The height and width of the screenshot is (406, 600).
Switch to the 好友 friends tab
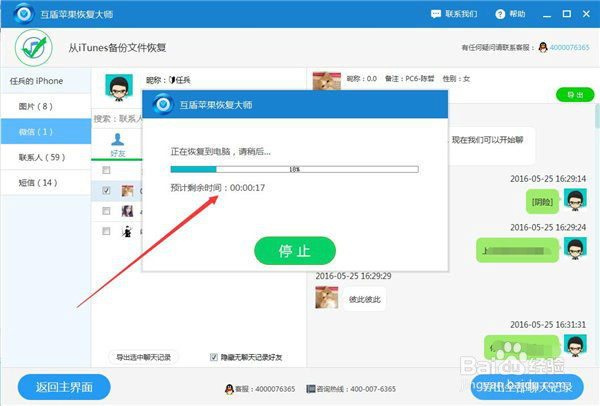tap(117, 145)
